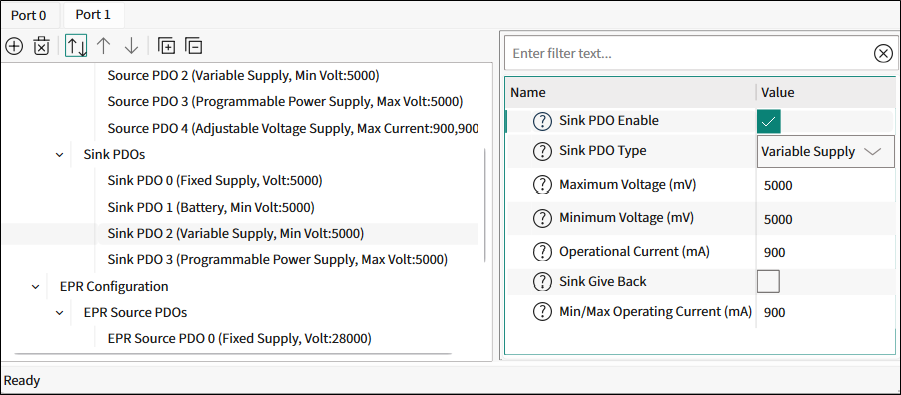Screen dimensions: 901x395
Task: Click the Sink Give Back label
Action: [602, 281]
